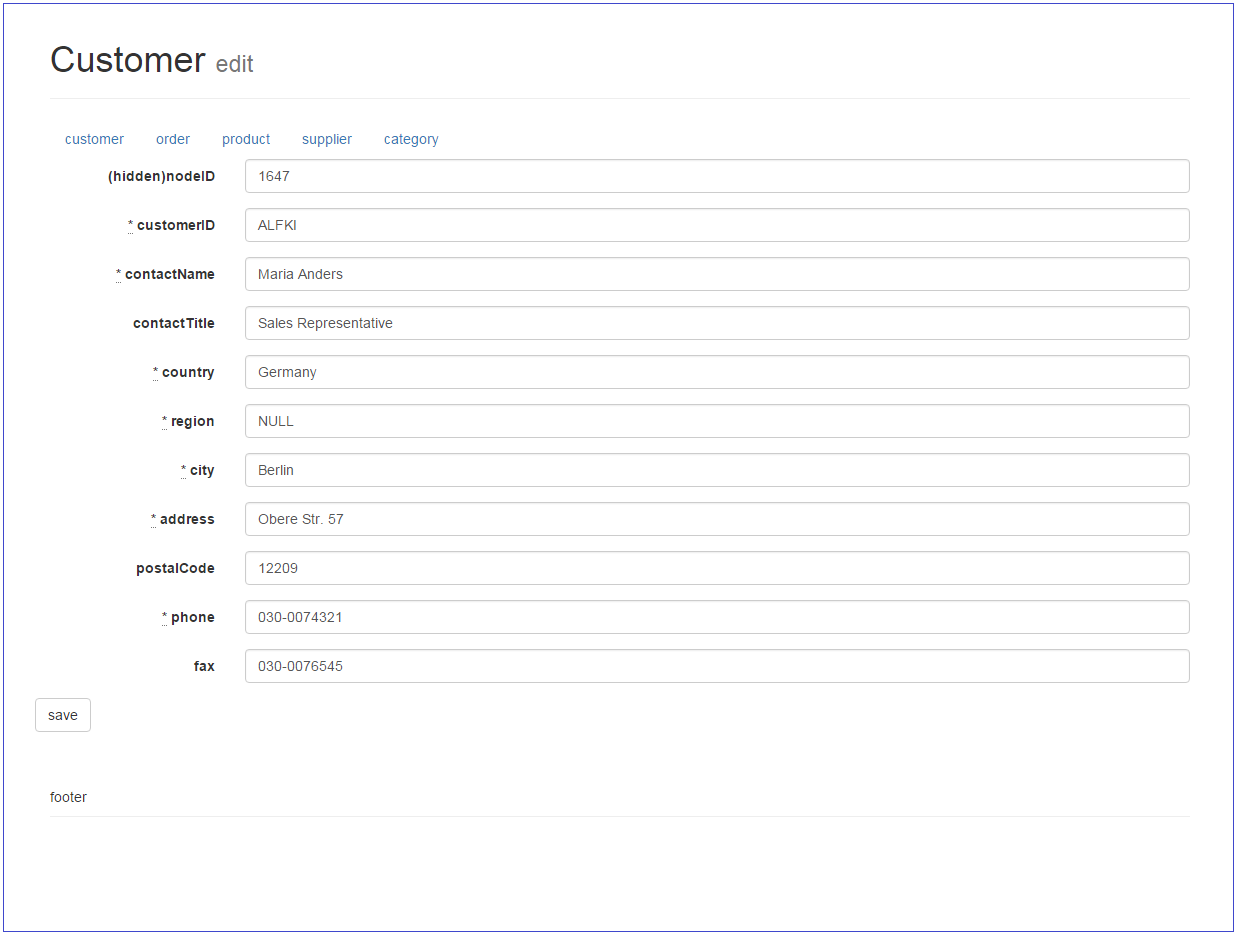Screen dimensions: 1239x934
Task: Click the address field Obere Str. 57
Action: pos(717,519)
